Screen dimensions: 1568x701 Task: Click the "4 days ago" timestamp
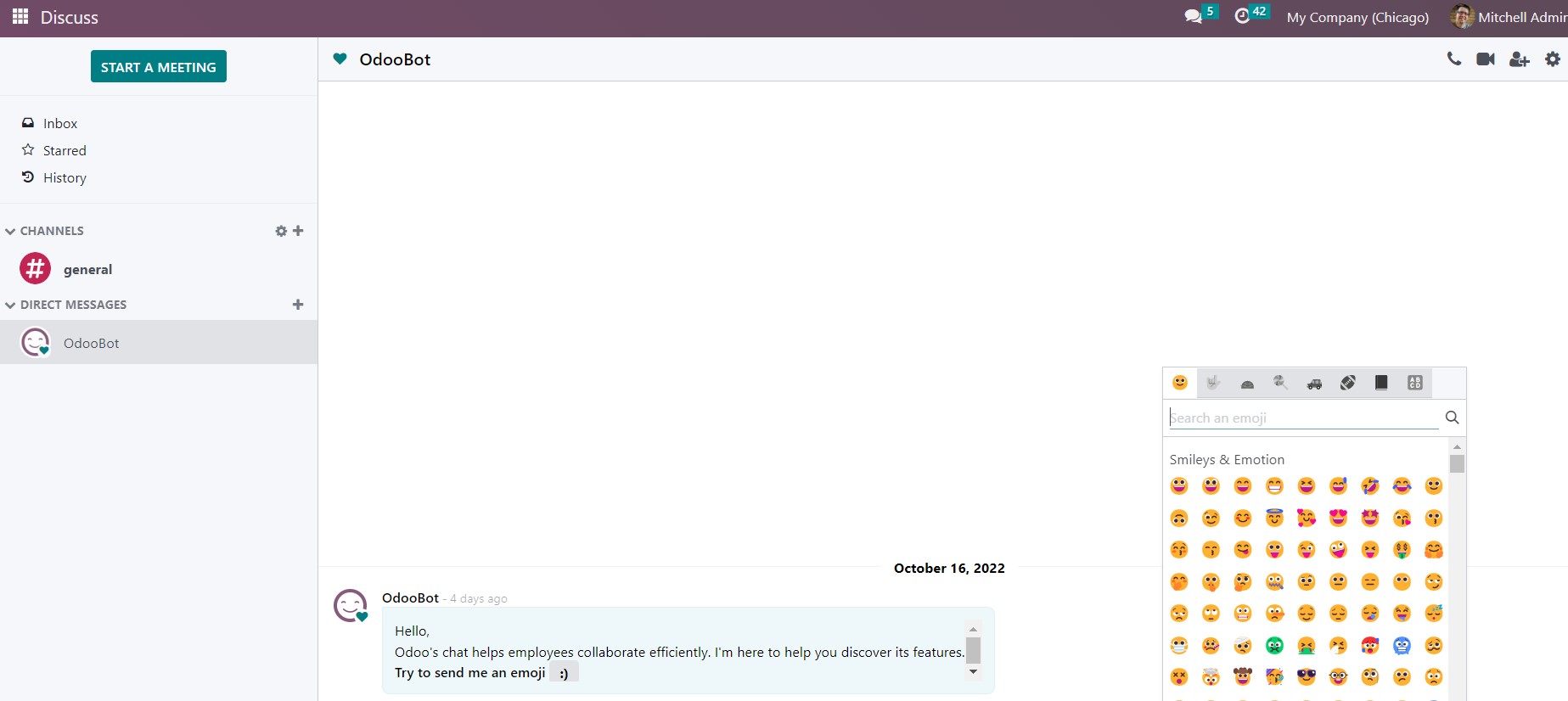(479, 598)
